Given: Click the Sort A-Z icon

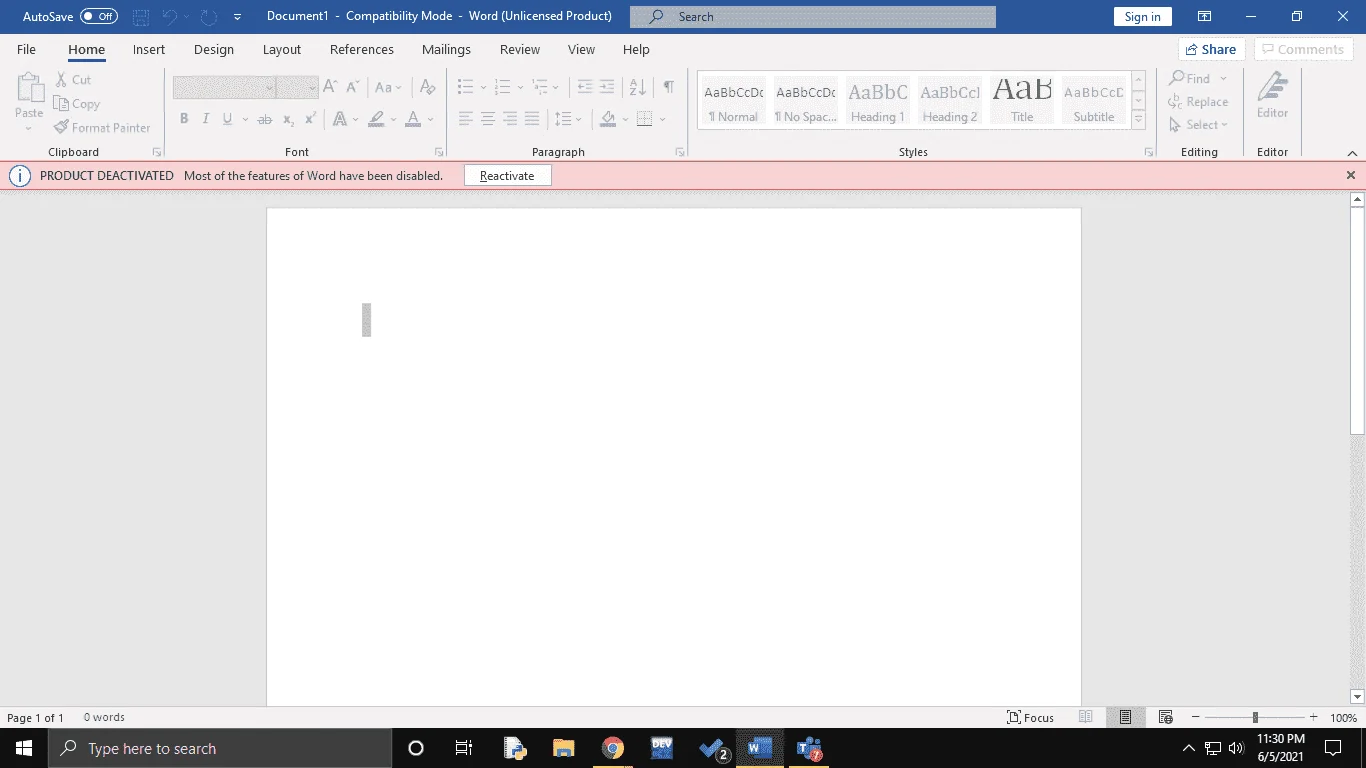Looking at the screenshot, I should (638, 88).
